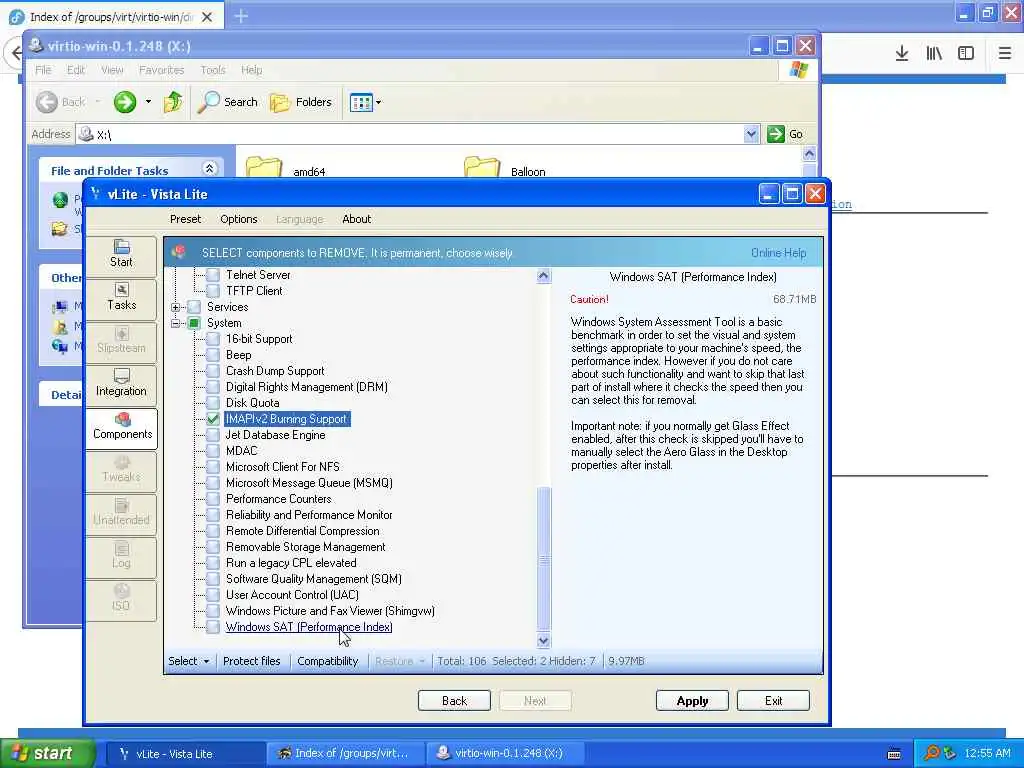Check the 16-bit Support checkbox
This screenshot has height=768, width=1024.
point(213,339)
